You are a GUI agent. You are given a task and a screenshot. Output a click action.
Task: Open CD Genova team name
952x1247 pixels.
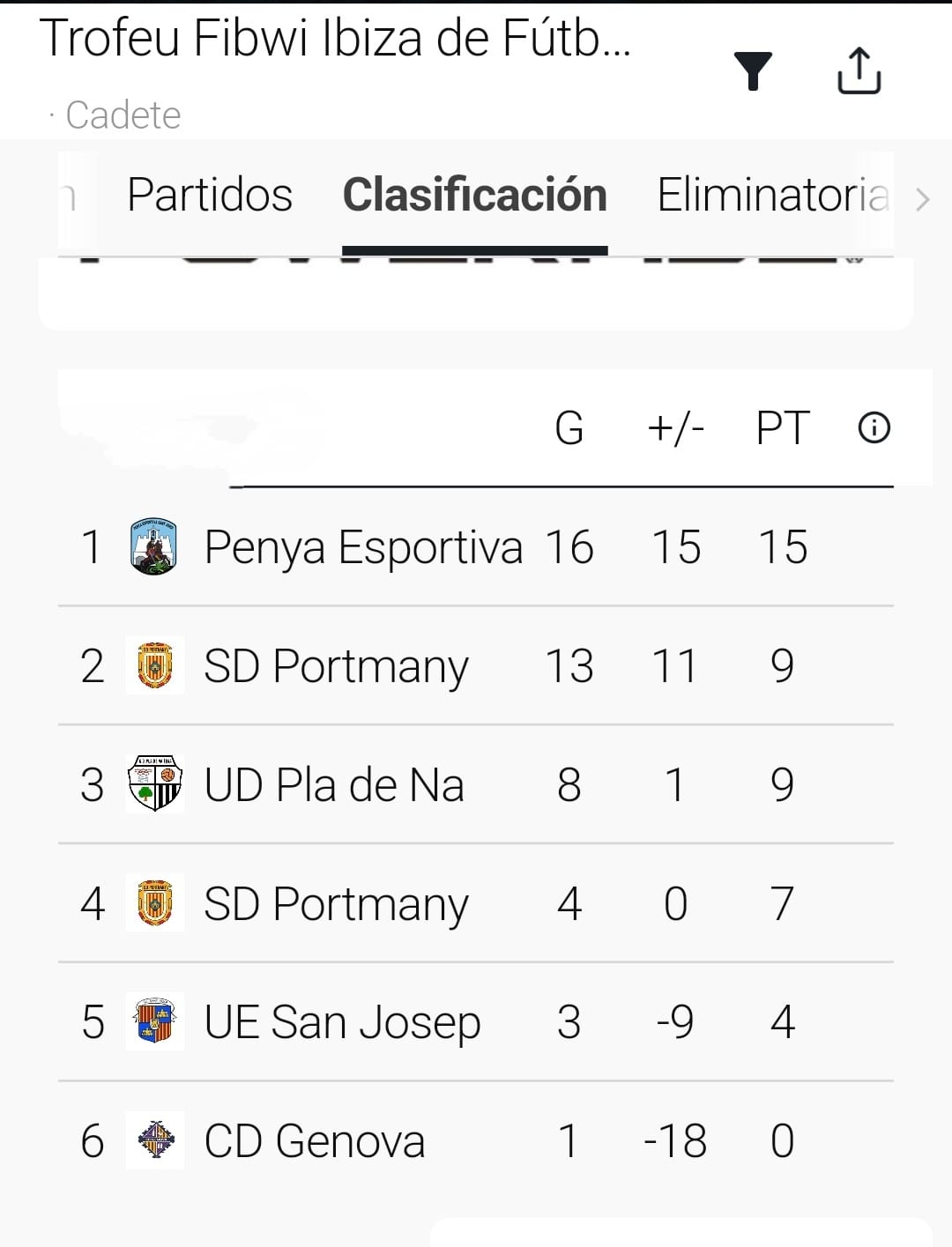(315, 1141)
